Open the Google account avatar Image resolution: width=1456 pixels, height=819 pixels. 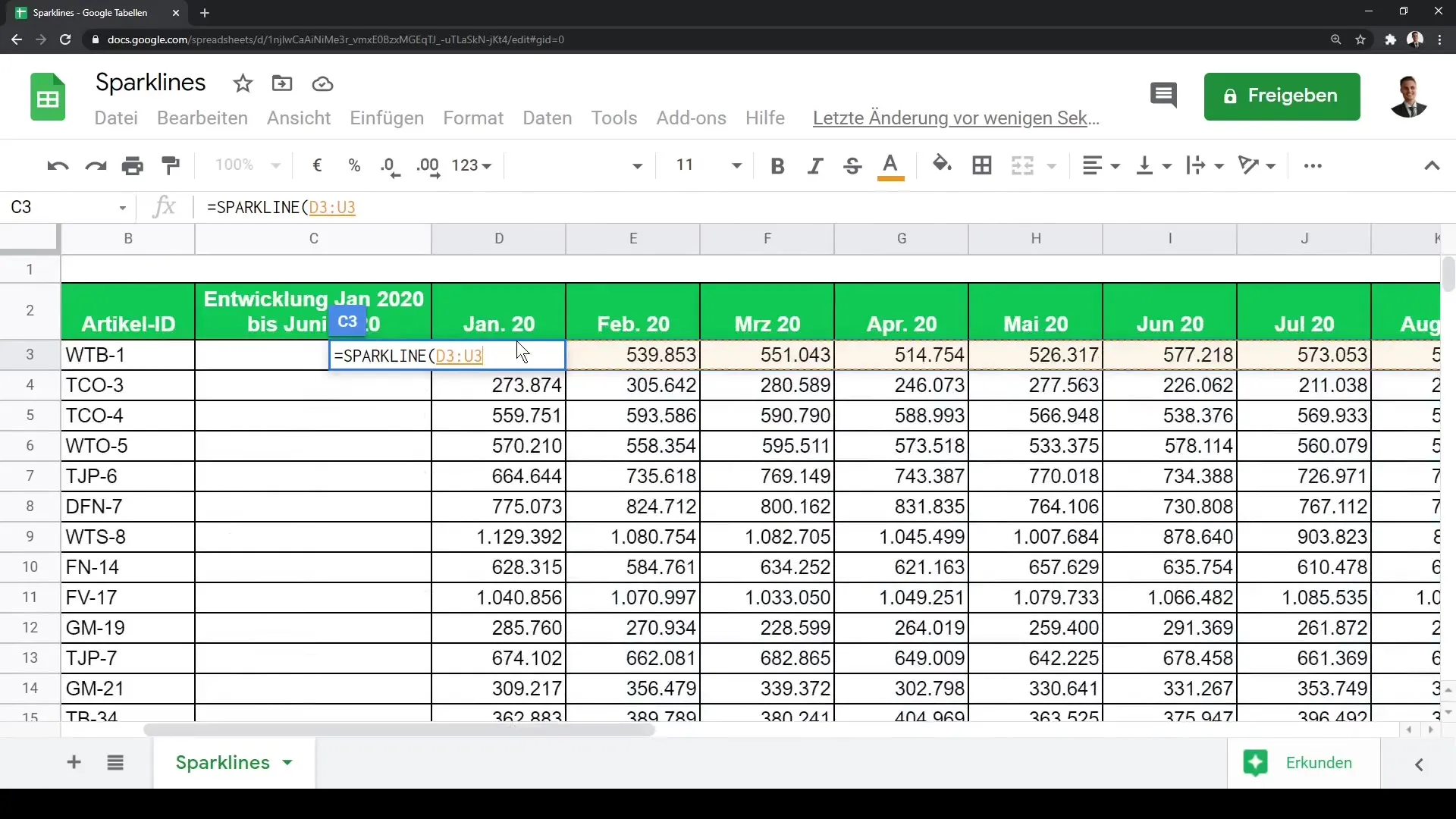[x=1409, y=96]
